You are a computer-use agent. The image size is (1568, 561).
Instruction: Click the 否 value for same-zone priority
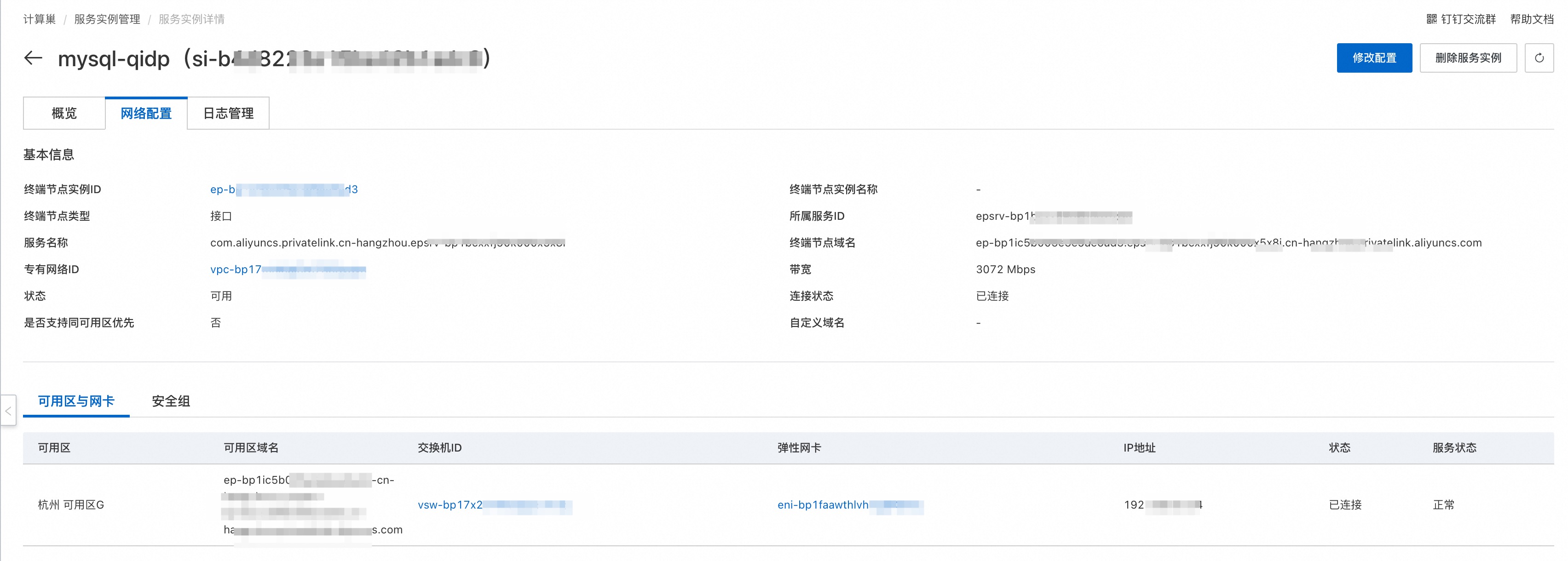tap(215, 323)
